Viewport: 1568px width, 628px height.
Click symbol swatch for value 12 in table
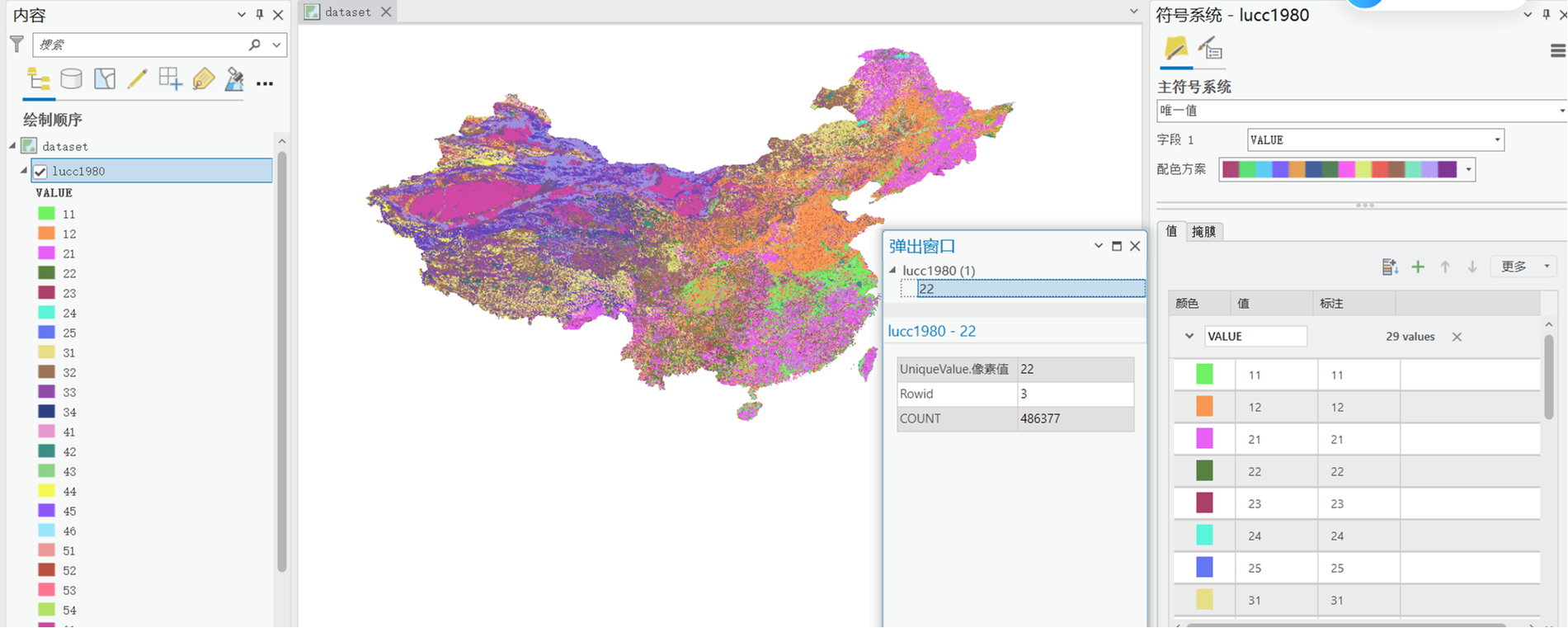(1204, 406)
